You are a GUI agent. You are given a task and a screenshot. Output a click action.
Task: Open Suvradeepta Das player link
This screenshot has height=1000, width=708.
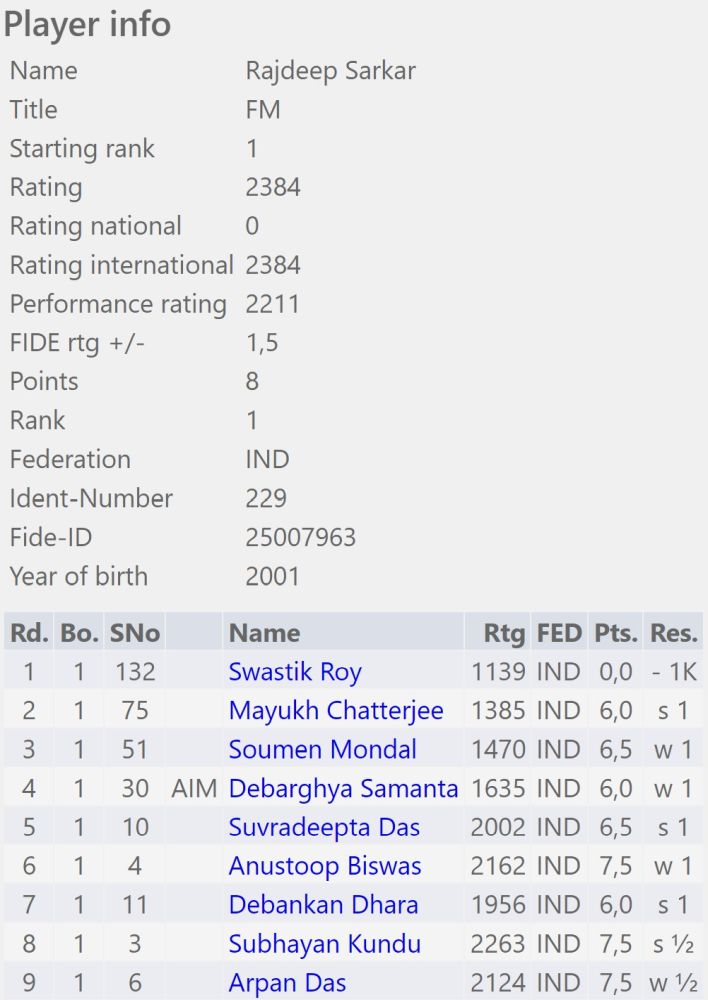click(x=324, y=828)
